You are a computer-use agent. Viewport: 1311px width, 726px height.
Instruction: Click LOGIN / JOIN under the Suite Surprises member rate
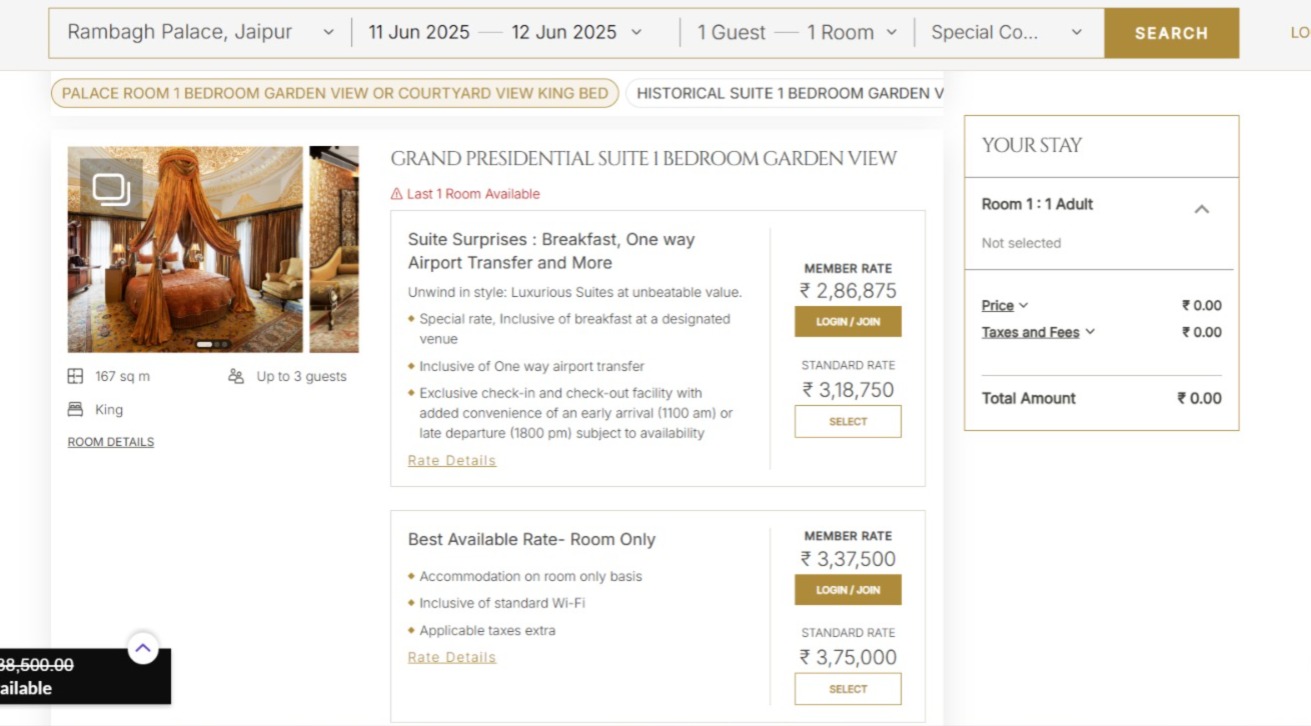(x=847, y=321)
